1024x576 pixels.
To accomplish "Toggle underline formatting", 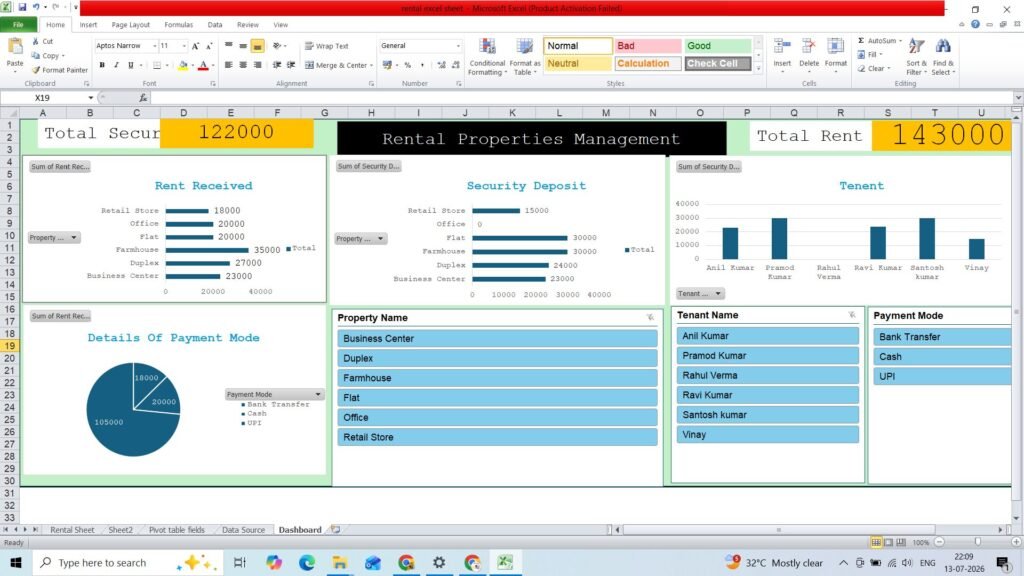I will pos(131,65).
